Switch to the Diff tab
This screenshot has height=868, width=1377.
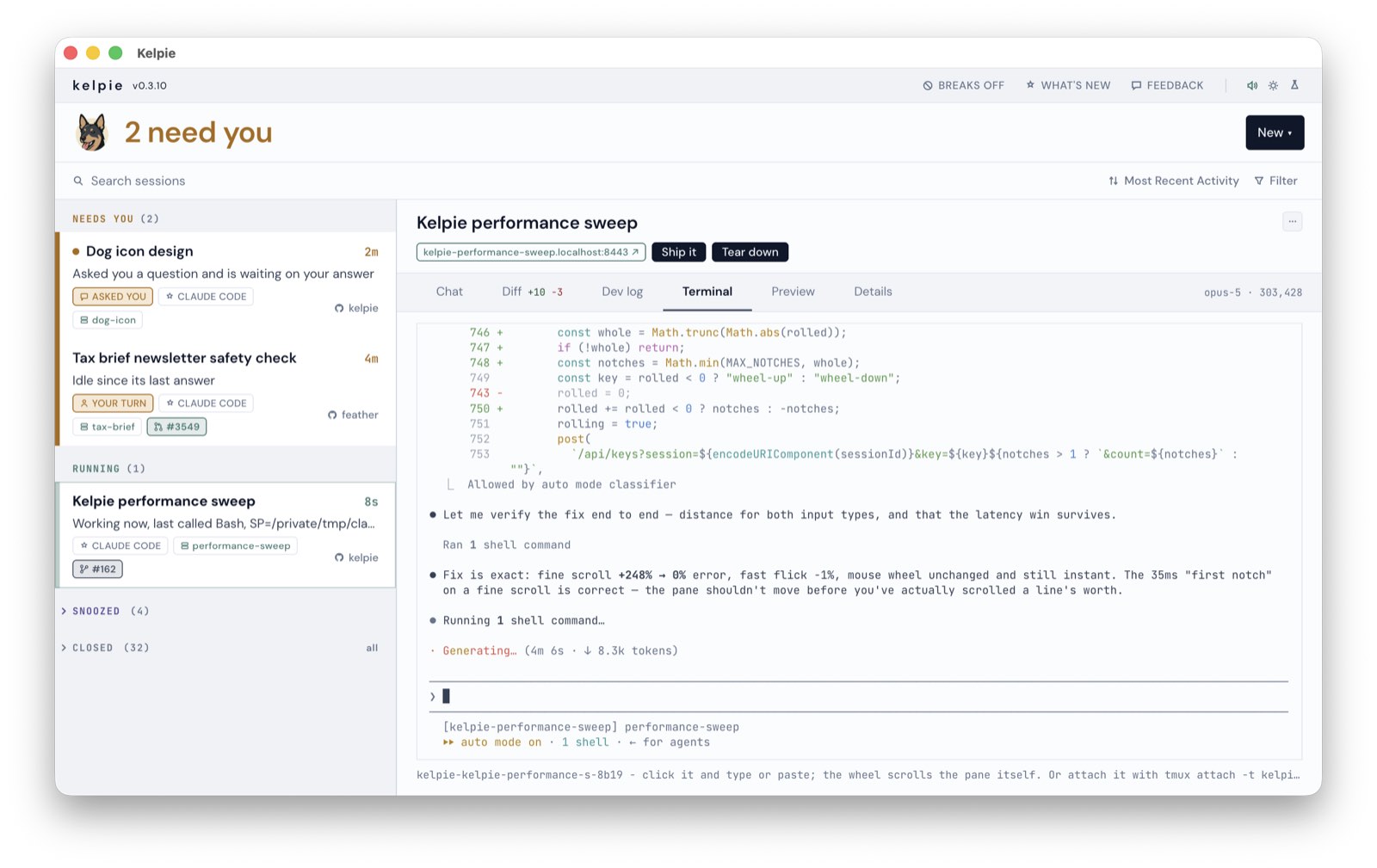pyautogui.click(x=532, y=292)
